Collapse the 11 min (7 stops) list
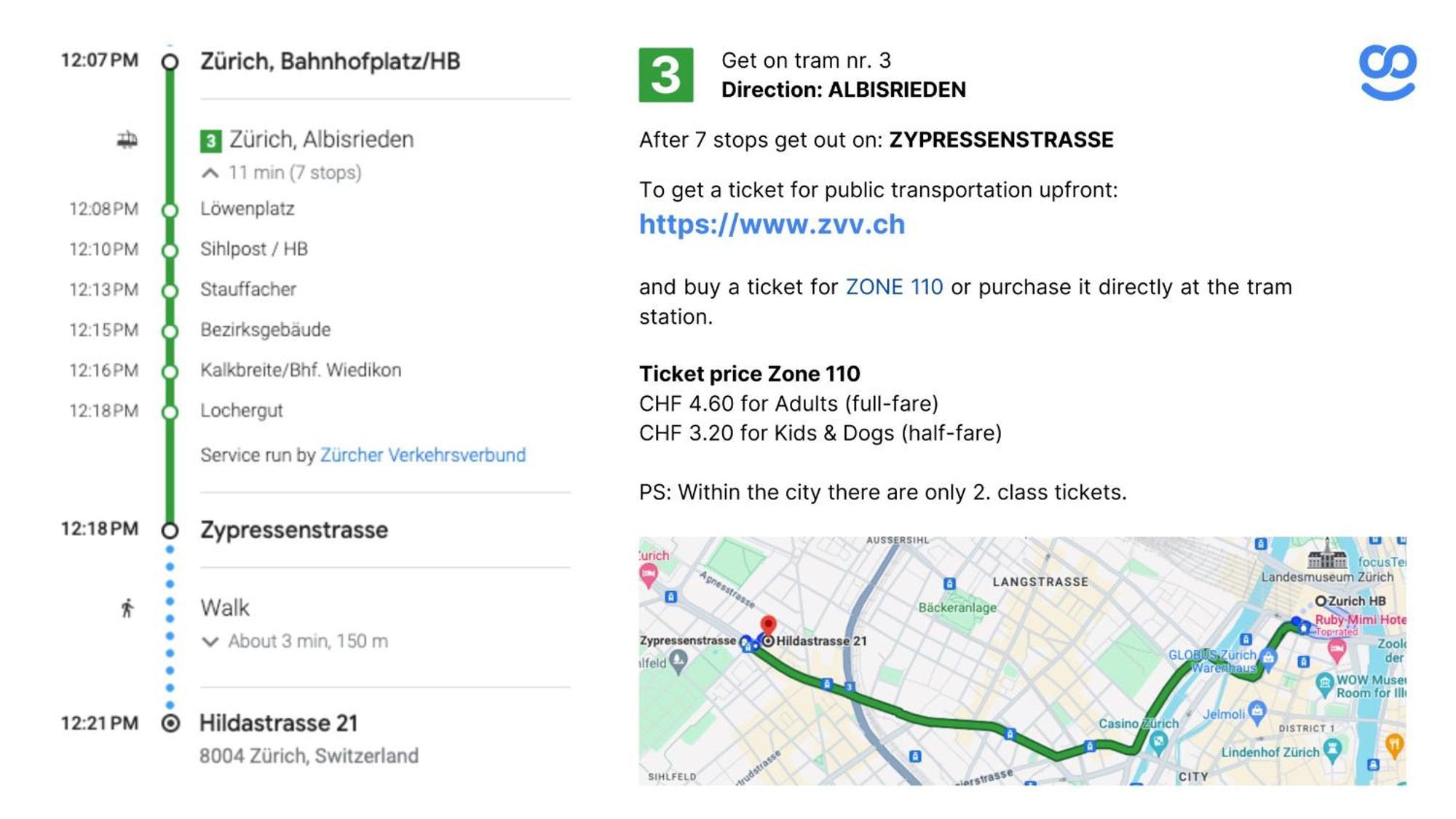 tap(210, 173)
